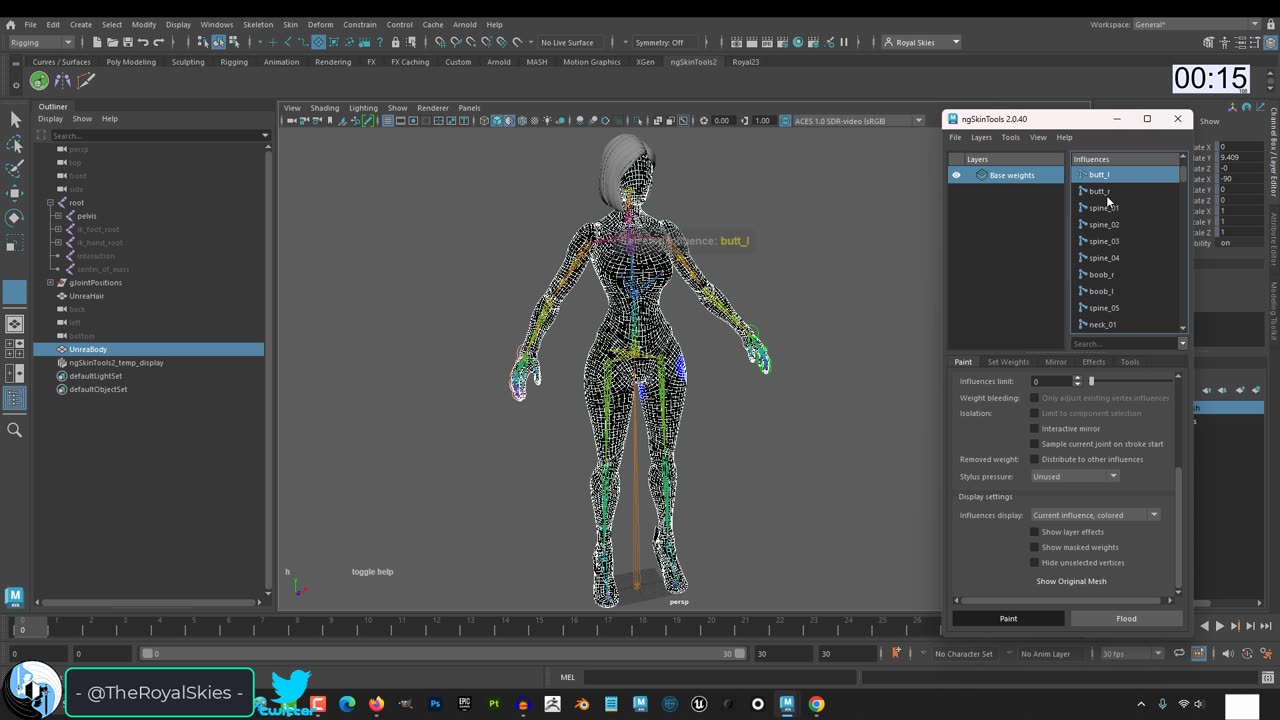
Task: Switch to the ngSkinTools2 shelf tab
Action: 693,62
